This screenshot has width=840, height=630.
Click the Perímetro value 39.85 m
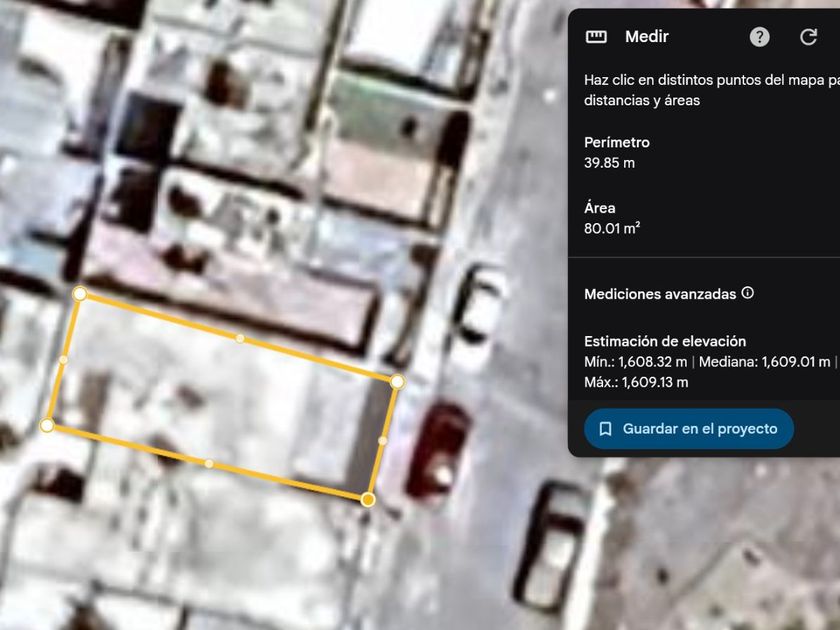pos(609,162)
